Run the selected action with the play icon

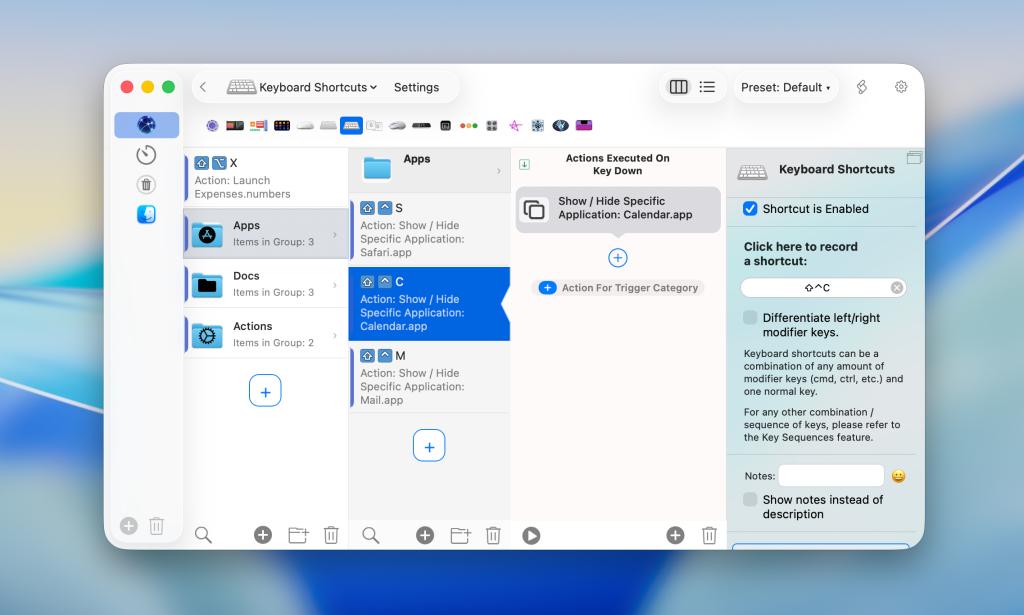click(531, 536)
